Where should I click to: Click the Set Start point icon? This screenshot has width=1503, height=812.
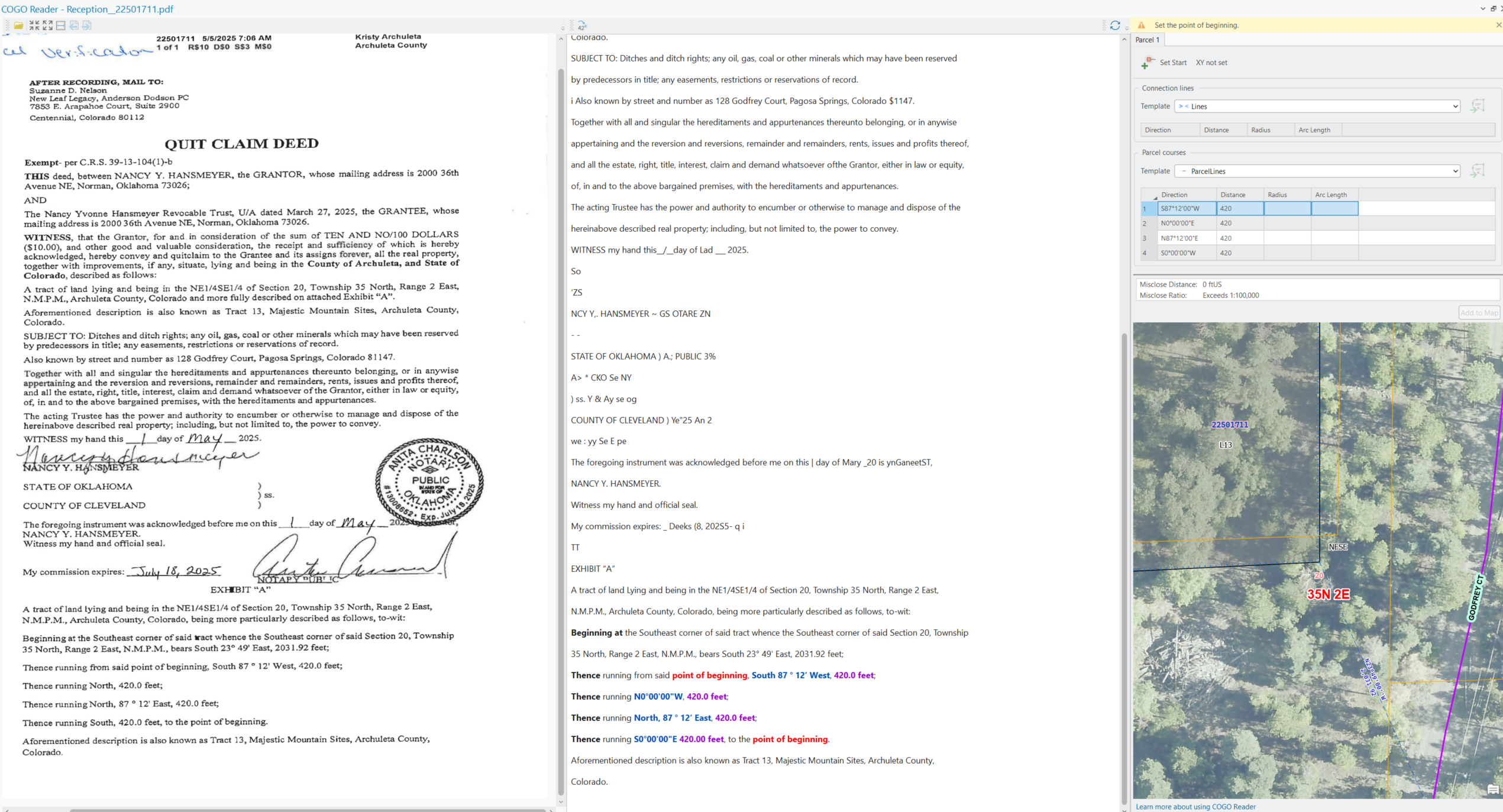coord(1148,62)
